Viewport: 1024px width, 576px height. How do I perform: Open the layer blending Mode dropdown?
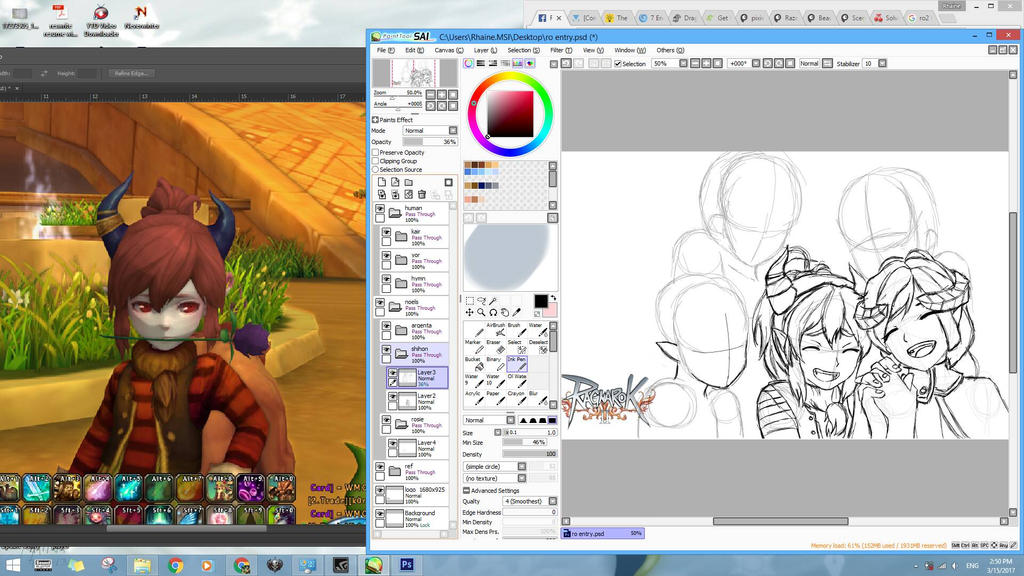(430, 131)
